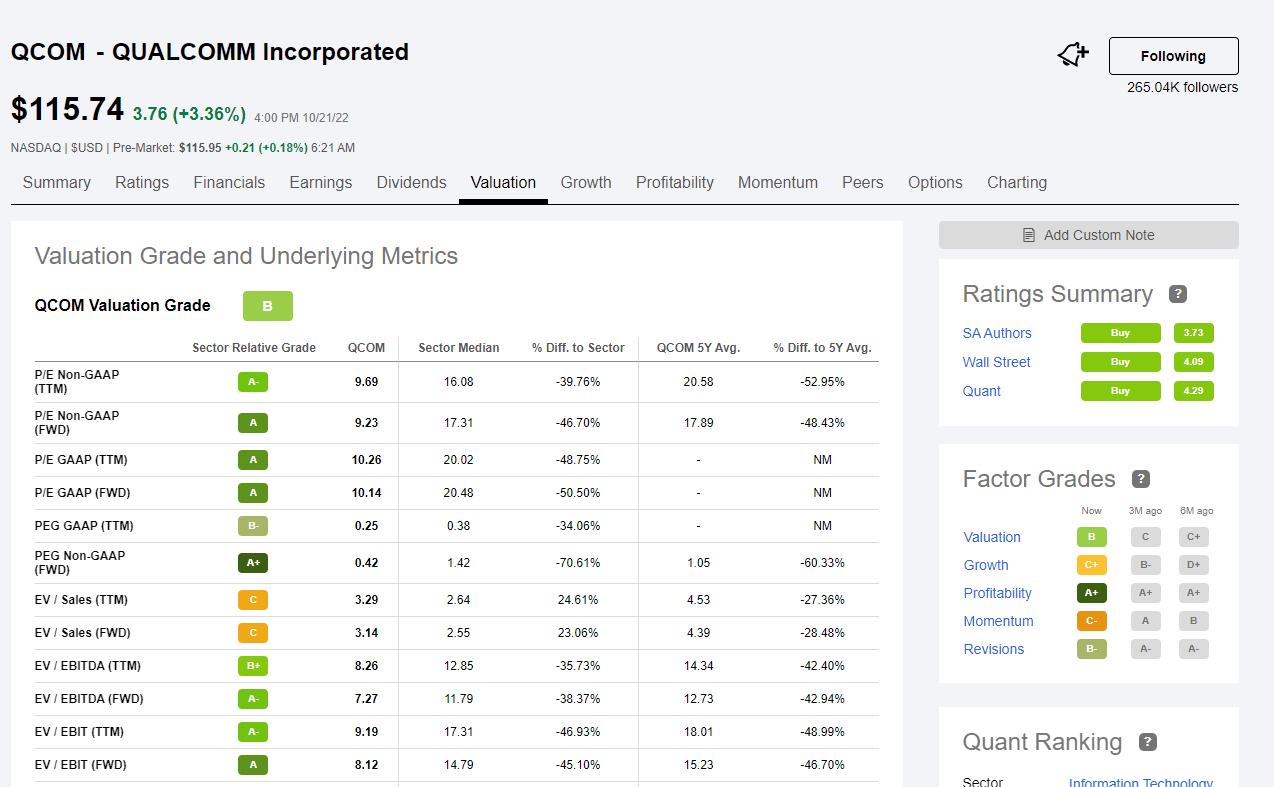The image size is (1274, 787).
Task: Click the Quant rating score 4.29 badge
Action: pos(1193,391)
